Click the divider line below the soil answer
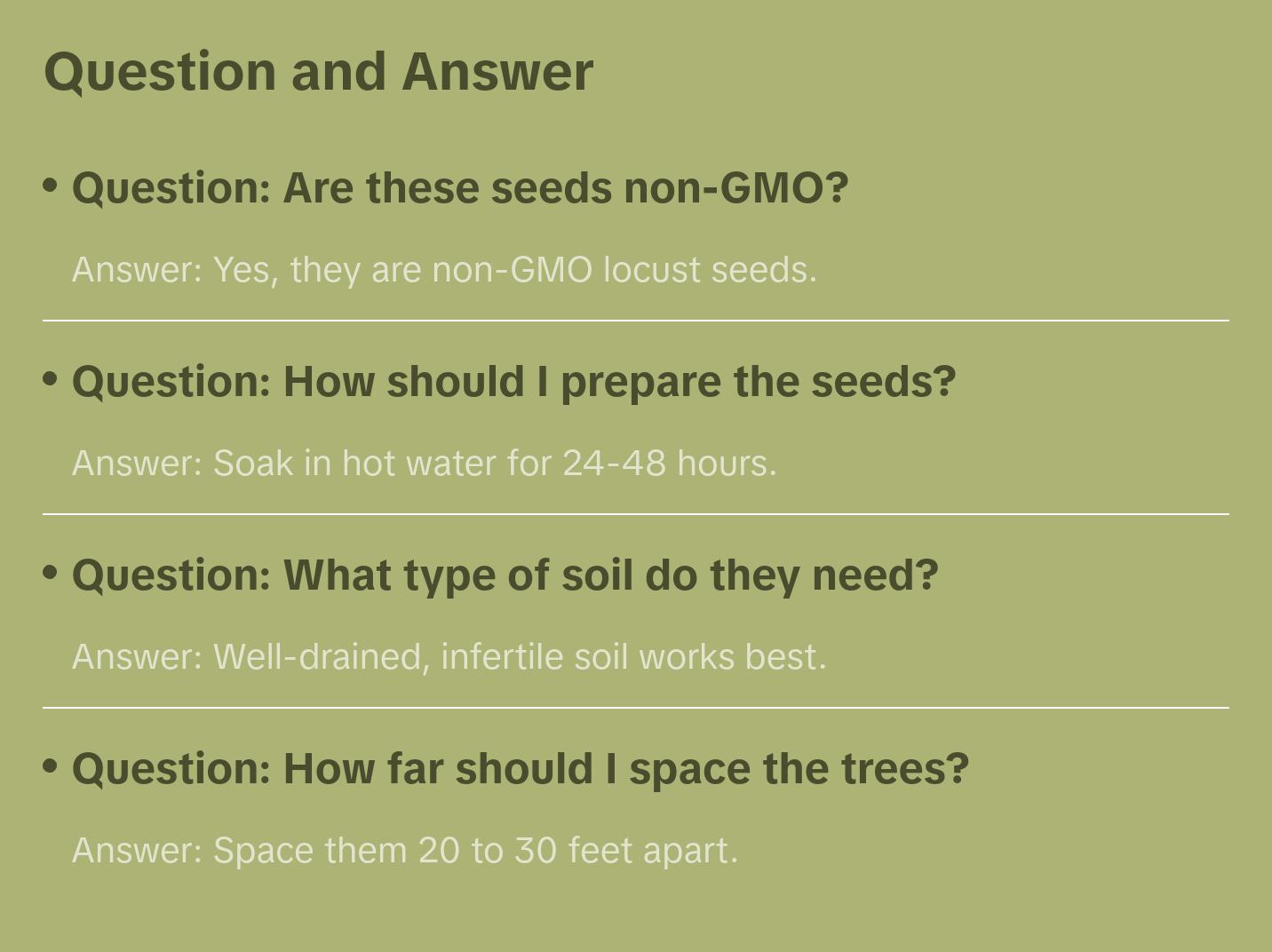The image size is (1272, 952). 635,708
